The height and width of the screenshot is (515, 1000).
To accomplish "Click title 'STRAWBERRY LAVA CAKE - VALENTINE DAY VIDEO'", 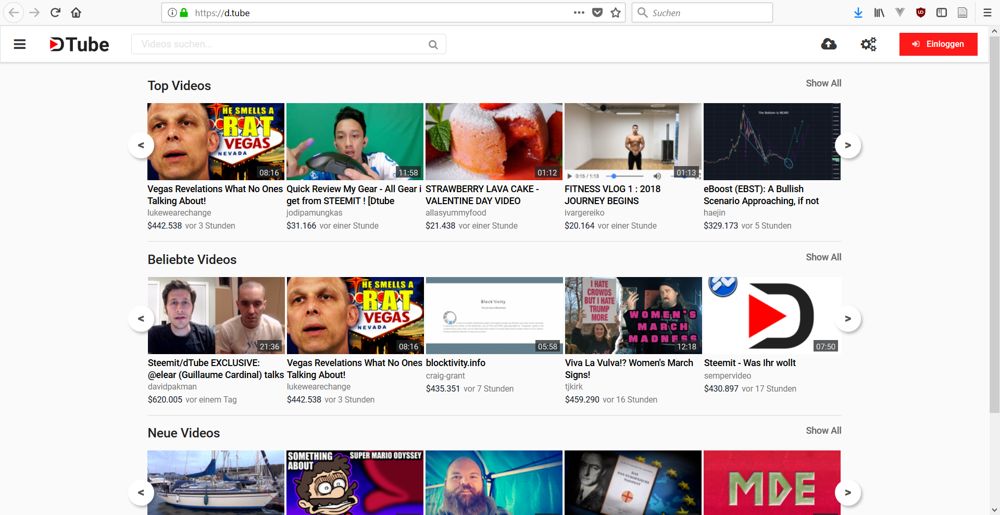I will click(483, 195).
